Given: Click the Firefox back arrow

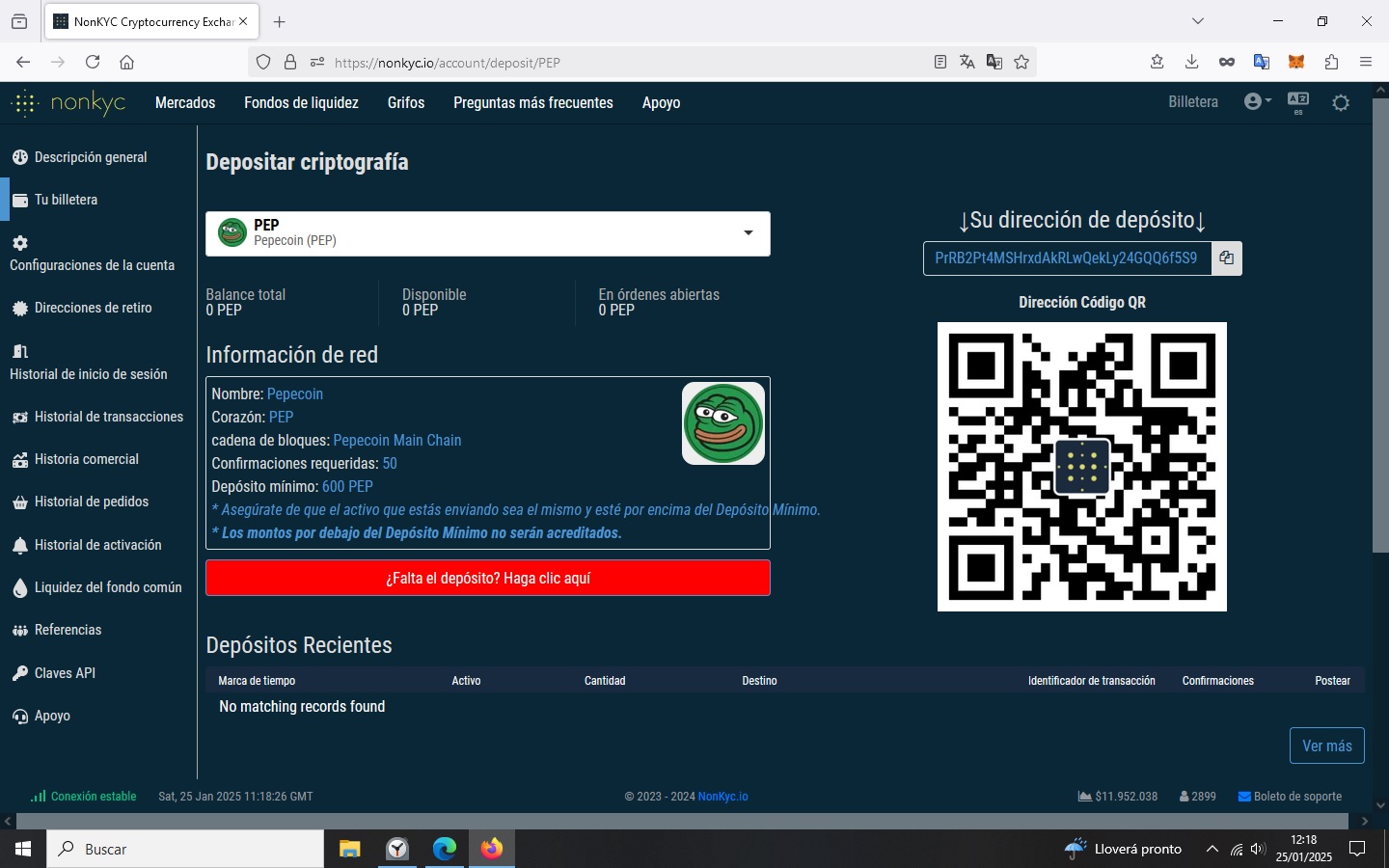Looking at the screenshot, I should click(23, 62).
